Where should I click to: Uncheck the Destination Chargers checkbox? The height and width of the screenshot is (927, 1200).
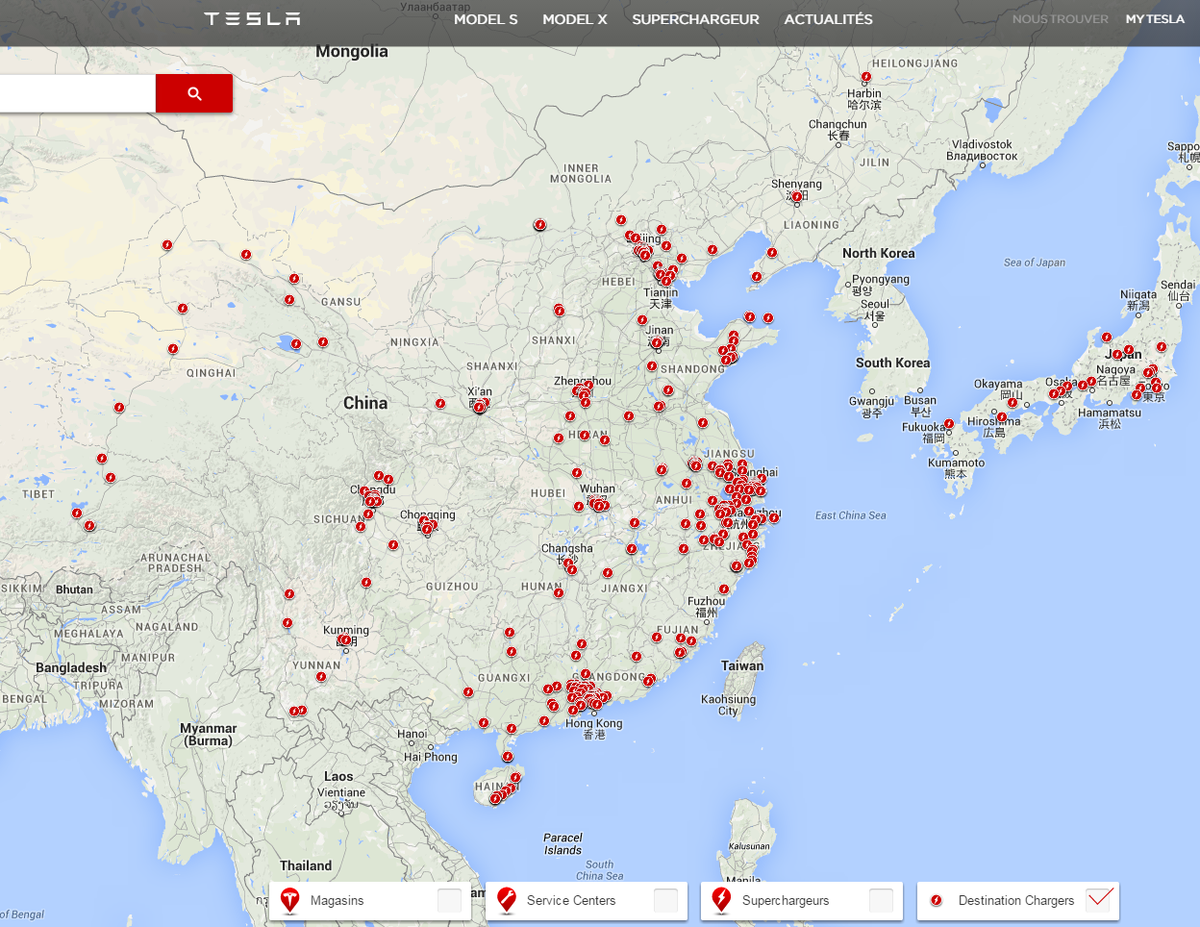point(1099,899)
